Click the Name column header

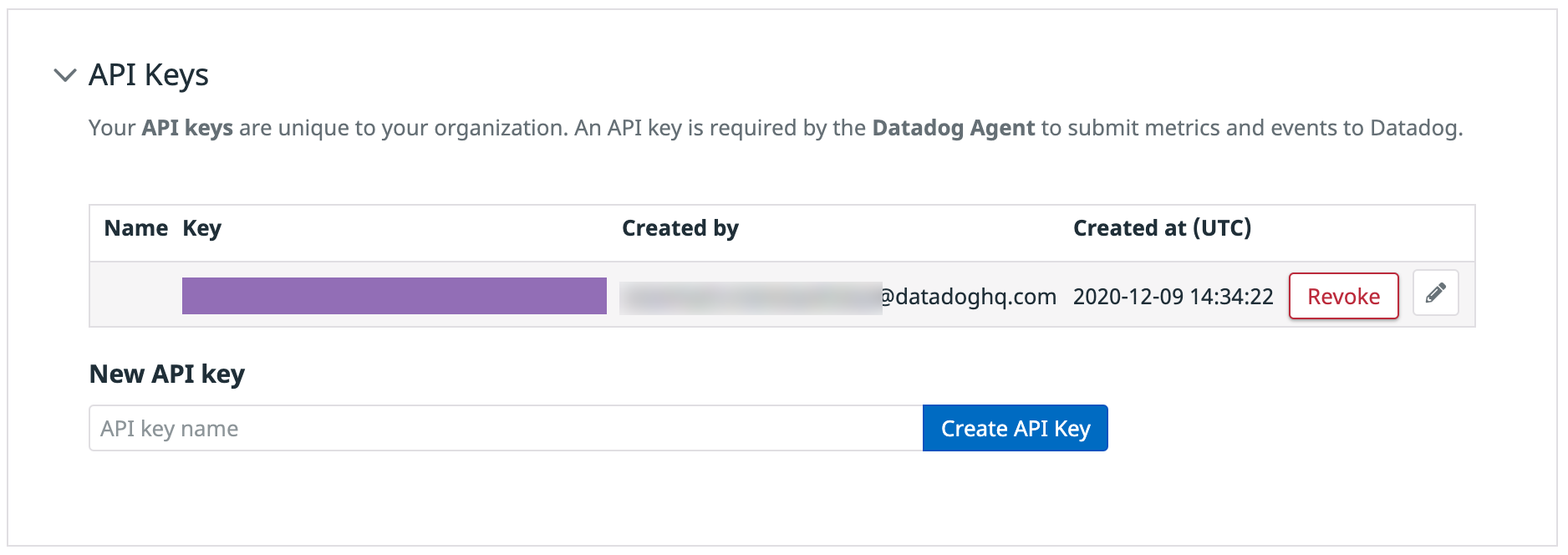pos(135,228)
